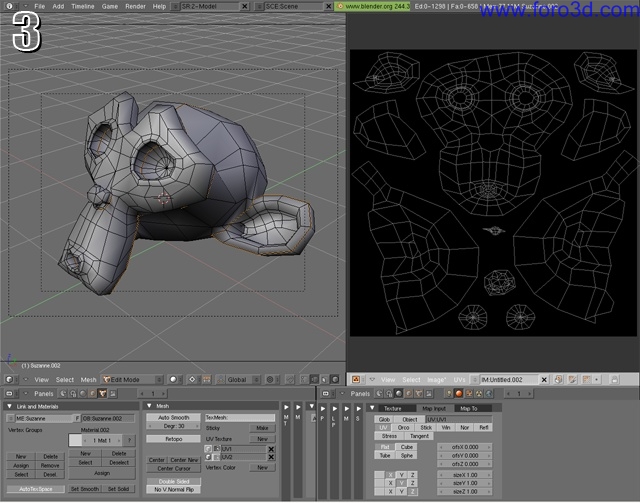
Task: Open Lamp buttons in right buttons window
Action: point(449,394)
